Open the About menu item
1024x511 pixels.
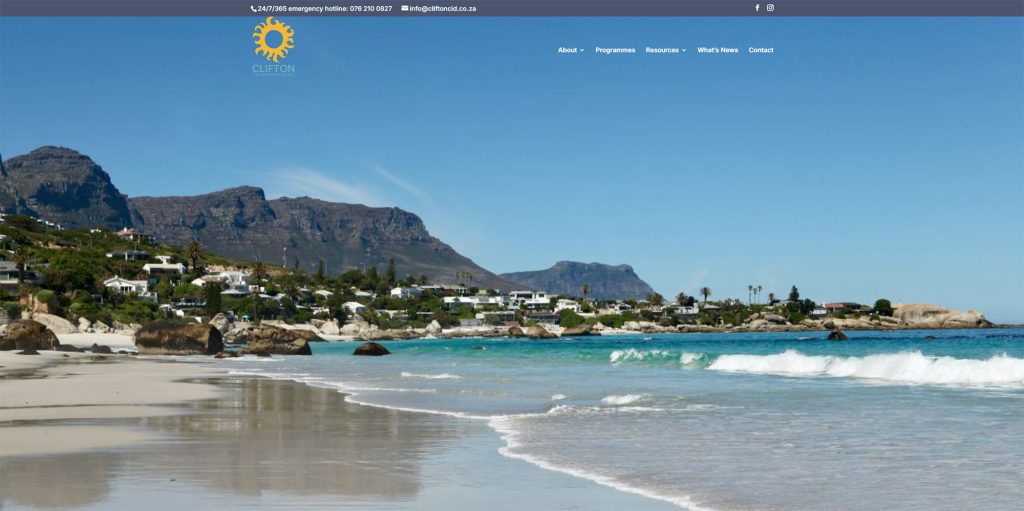(568, 50)
